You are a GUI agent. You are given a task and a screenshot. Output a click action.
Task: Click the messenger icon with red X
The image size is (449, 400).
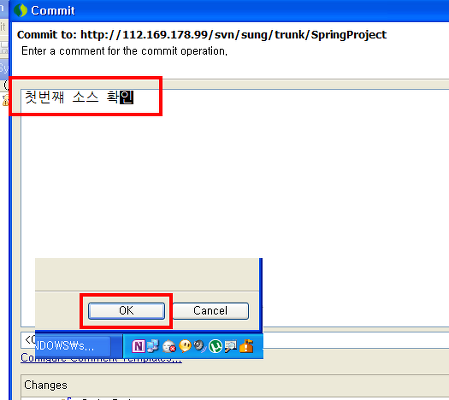tap(169, 347)
